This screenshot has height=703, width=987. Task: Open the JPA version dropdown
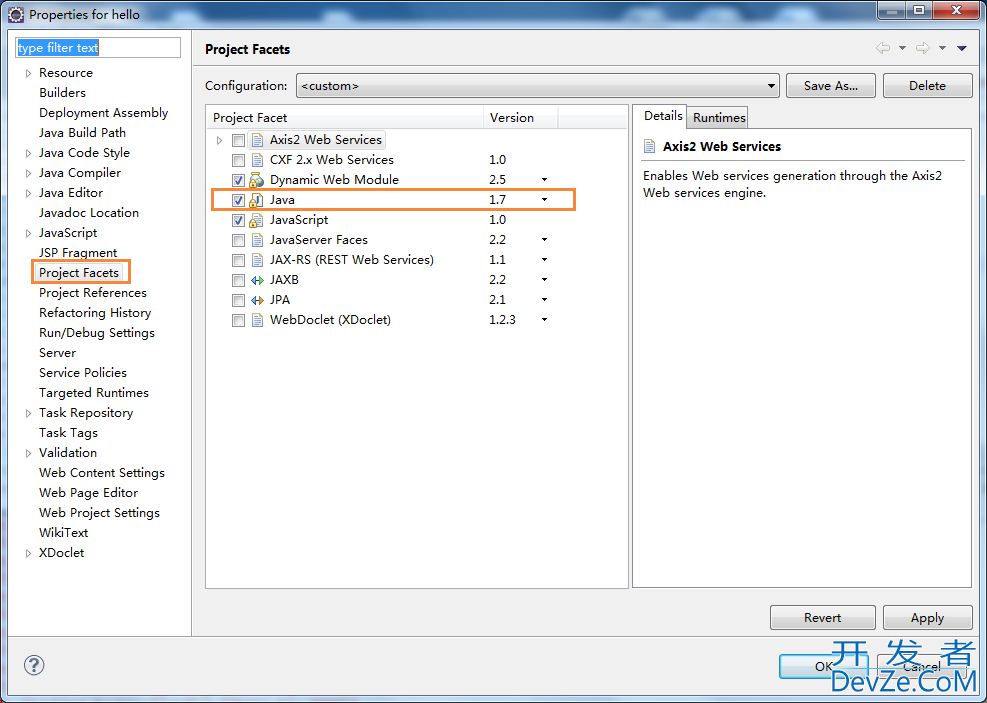click(x=544, y=300)
